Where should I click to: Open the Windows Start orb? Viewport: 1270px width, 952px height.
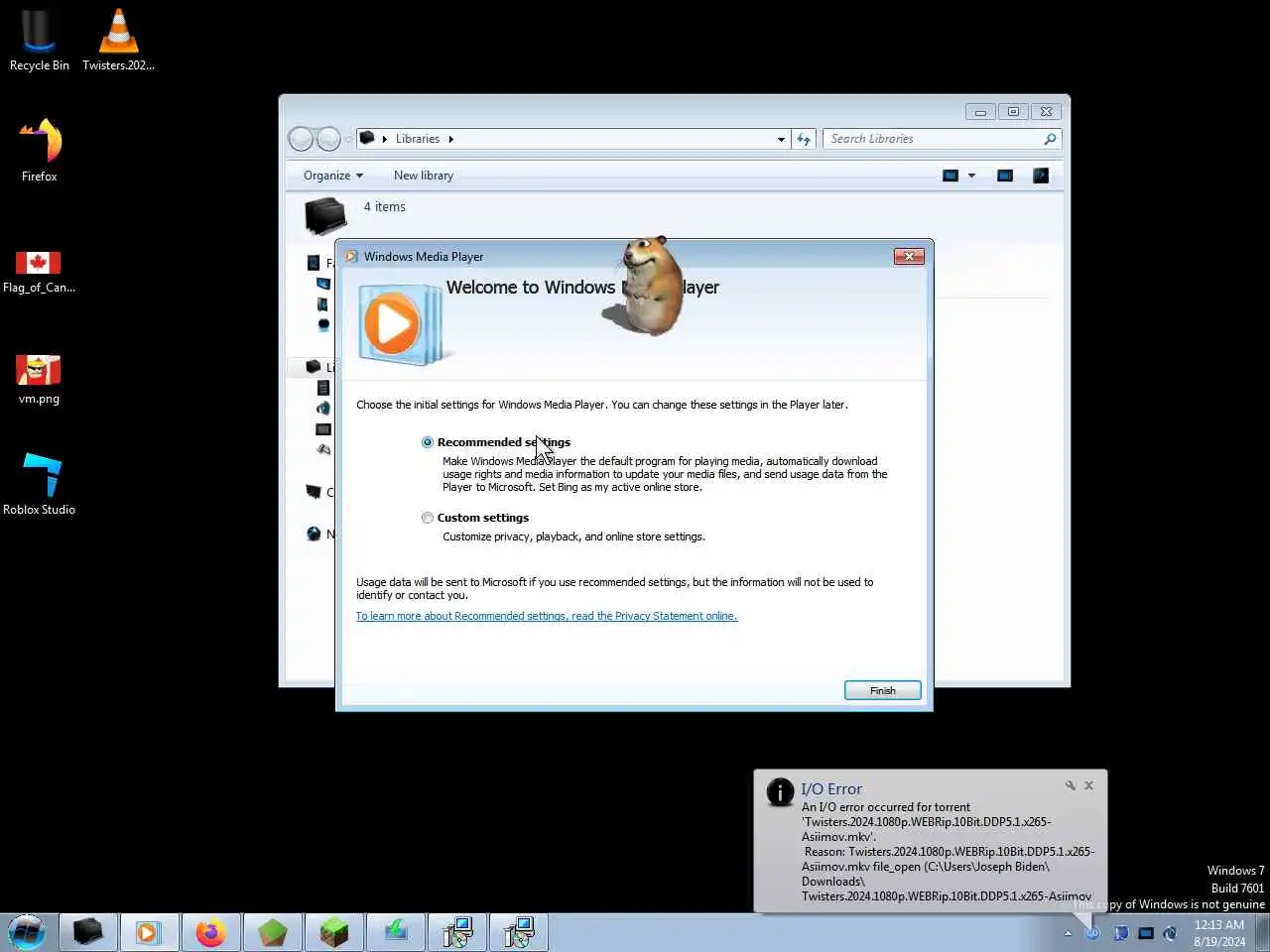[x=27, y=932]
